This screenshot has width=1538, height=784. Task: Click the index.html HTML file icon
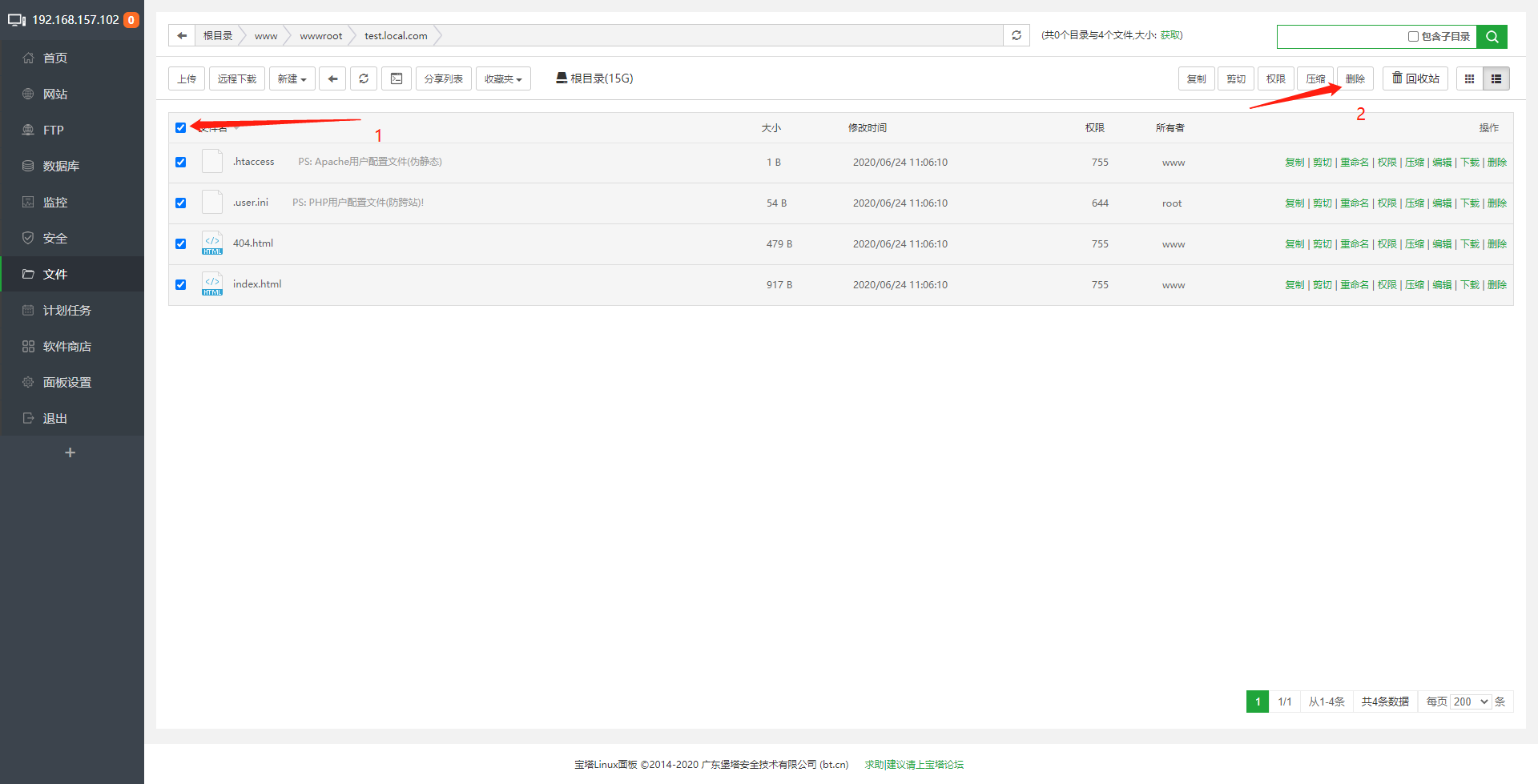pos(212,284)
